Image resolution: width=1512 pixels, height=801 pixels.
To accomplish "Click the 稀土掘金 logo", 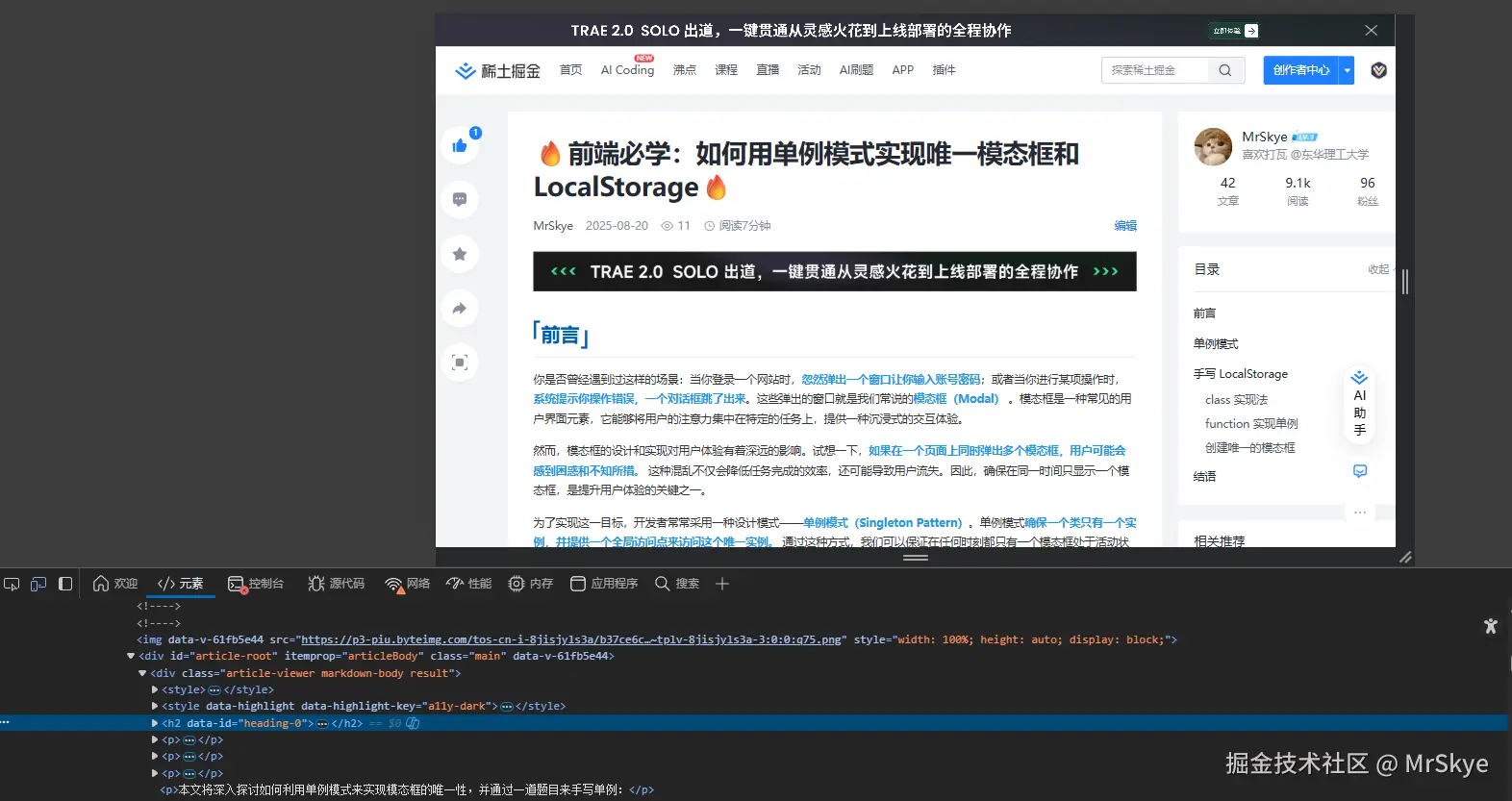I will pyautogui.click(x=497, y=70).
